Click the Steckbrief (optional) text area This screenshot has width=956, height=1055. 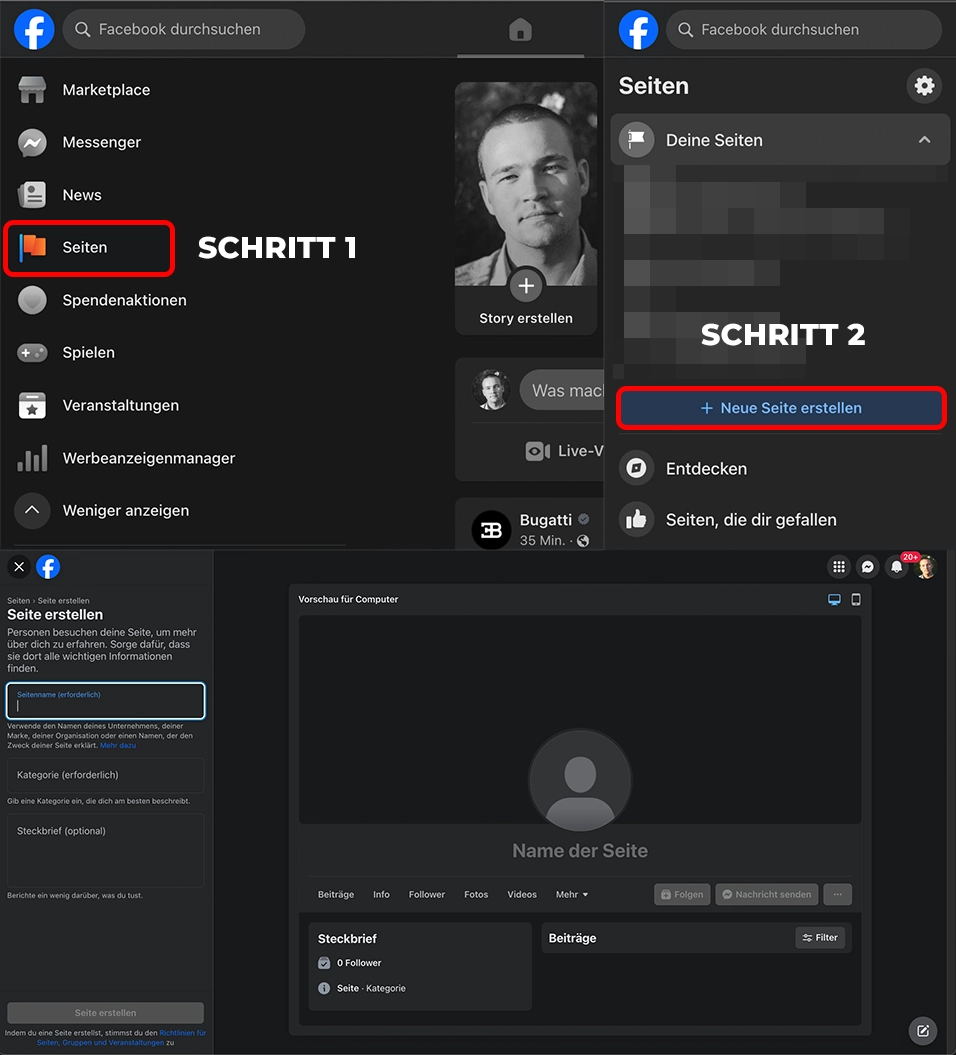tap(106, 850)
